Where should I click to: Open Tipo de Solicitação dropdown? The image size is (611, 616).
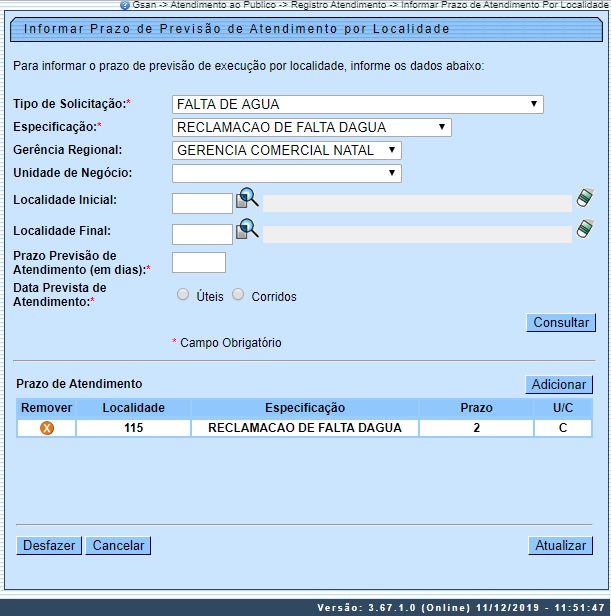click(358, 104)
